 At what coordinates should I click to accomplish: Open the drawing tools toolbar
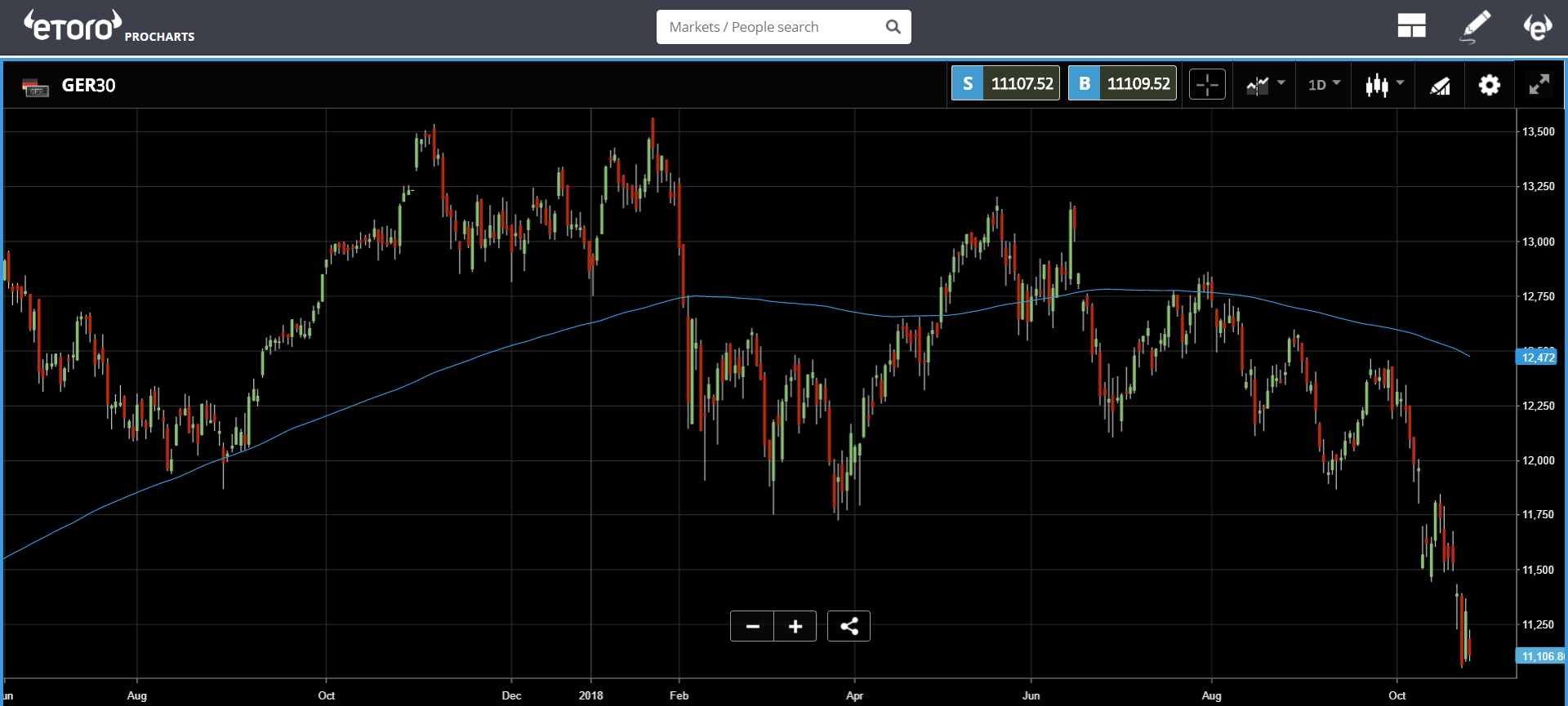pyautogui.click(x=1440, y=85)
